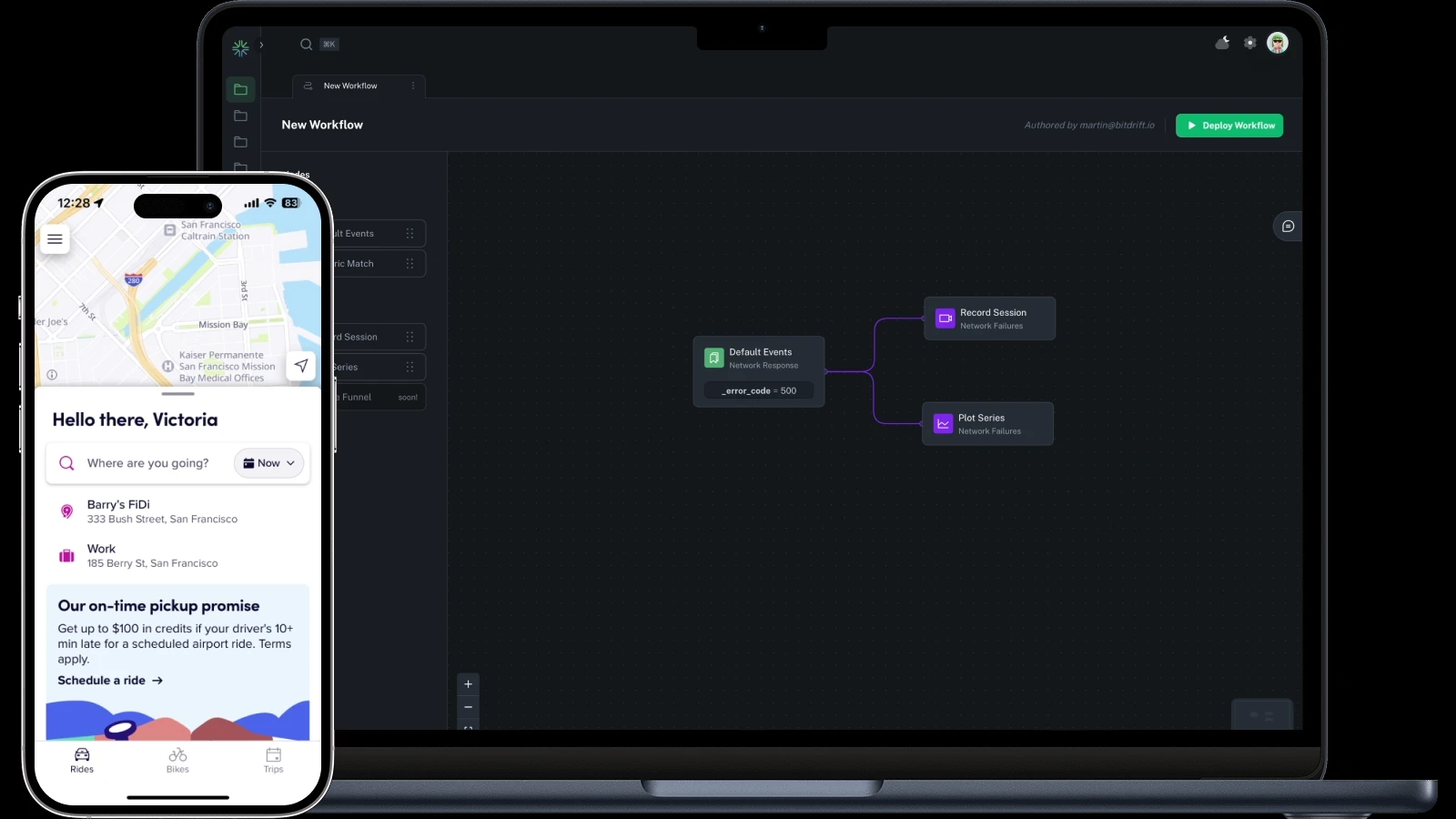Open New Workflow tab three-dot menu
The image size is (1456, 819).
pyautogui.click(x=413, y=86)
